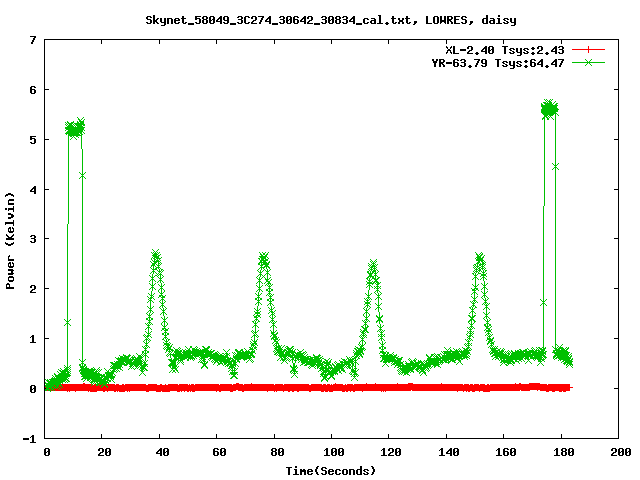The image size is (640, 480).
Task: Click the x-axis tick label 180
Action: point(564,452)
